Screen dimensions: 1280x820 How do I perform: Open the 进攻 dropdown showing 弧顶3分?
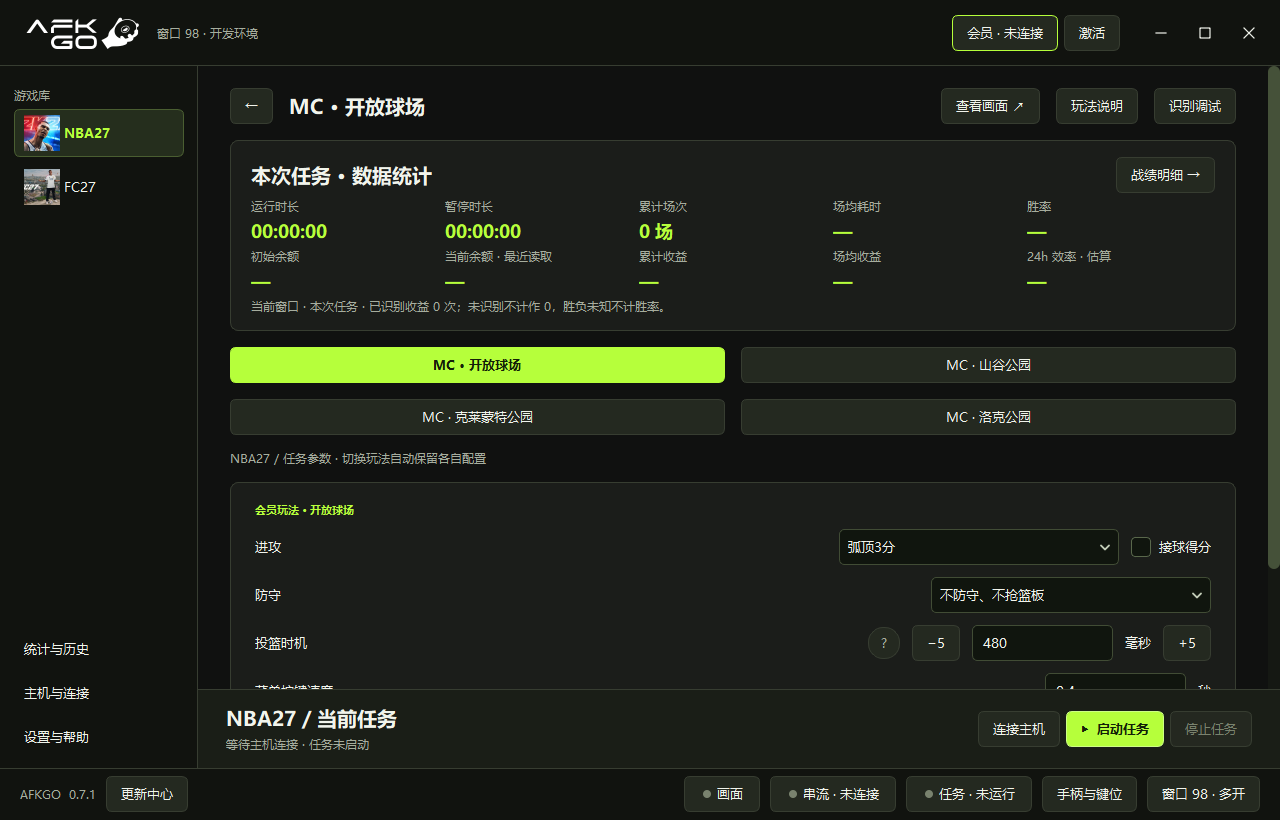pos(979,547)
